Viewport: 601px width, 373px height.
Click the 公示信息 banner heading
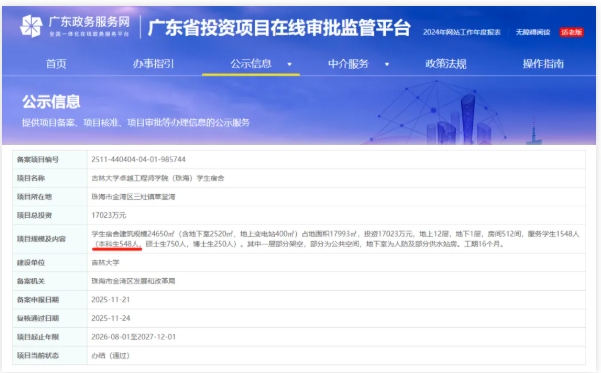51,102
